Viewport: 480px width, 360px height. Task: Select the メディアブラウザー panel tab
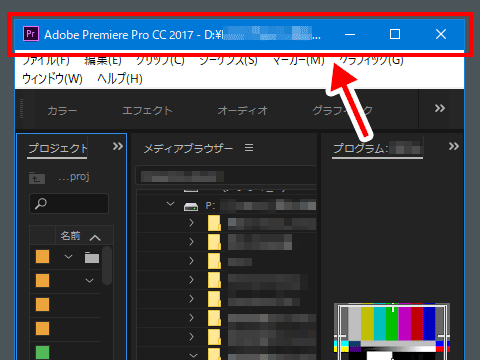coord(188,148)
